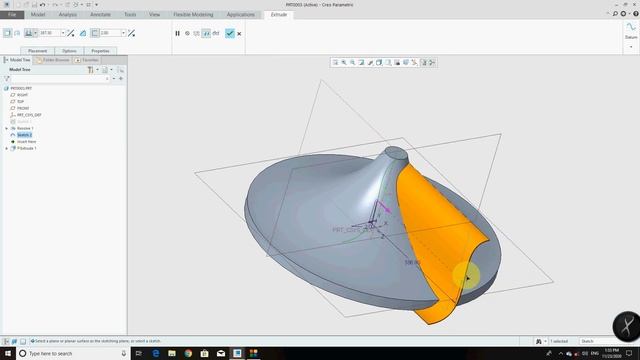The height and width of the screenshot is (360, 640).
Task: Click the tree expand plus button
Action: (121, 78)
